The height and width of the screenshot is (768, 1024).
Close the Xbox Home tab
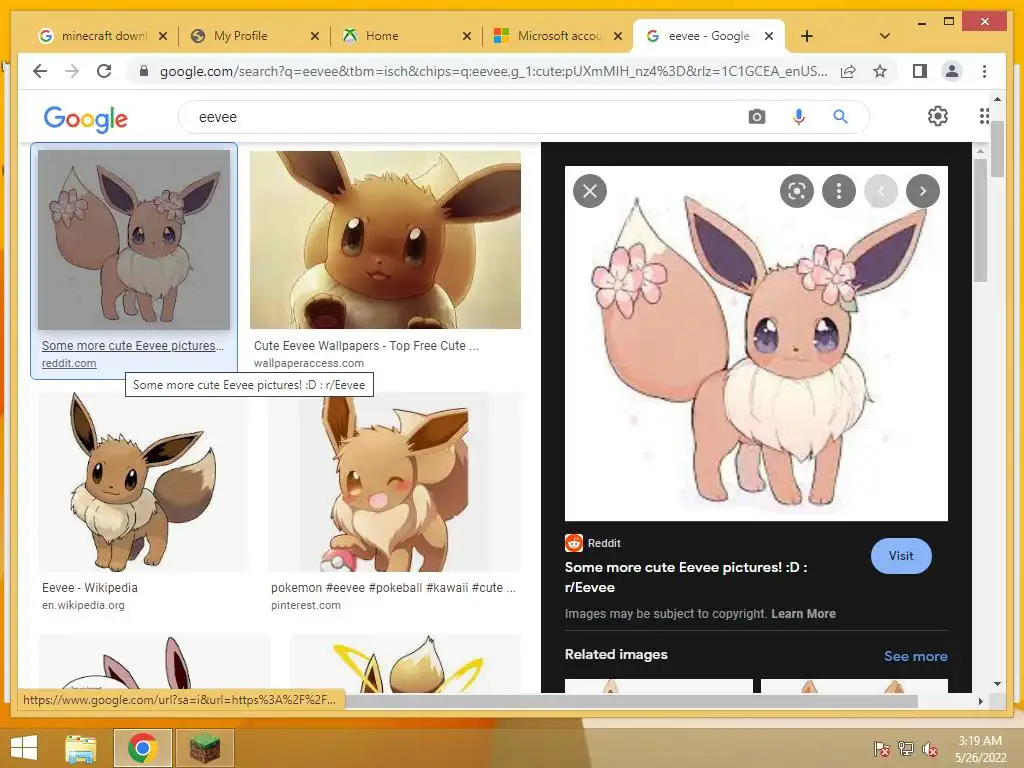466,36
